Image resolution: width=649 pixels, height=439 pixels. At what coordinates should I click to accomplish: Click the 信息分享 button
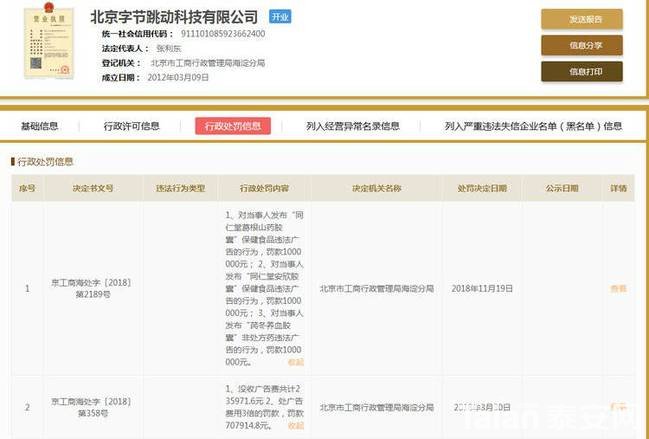(x=582, y=45)
